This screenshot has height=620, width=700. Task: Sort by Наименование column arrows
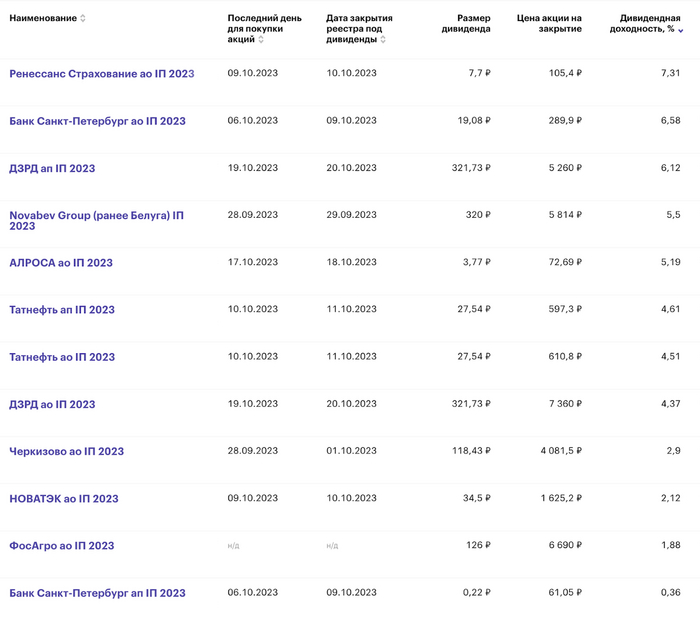click(x=83, y=19)
